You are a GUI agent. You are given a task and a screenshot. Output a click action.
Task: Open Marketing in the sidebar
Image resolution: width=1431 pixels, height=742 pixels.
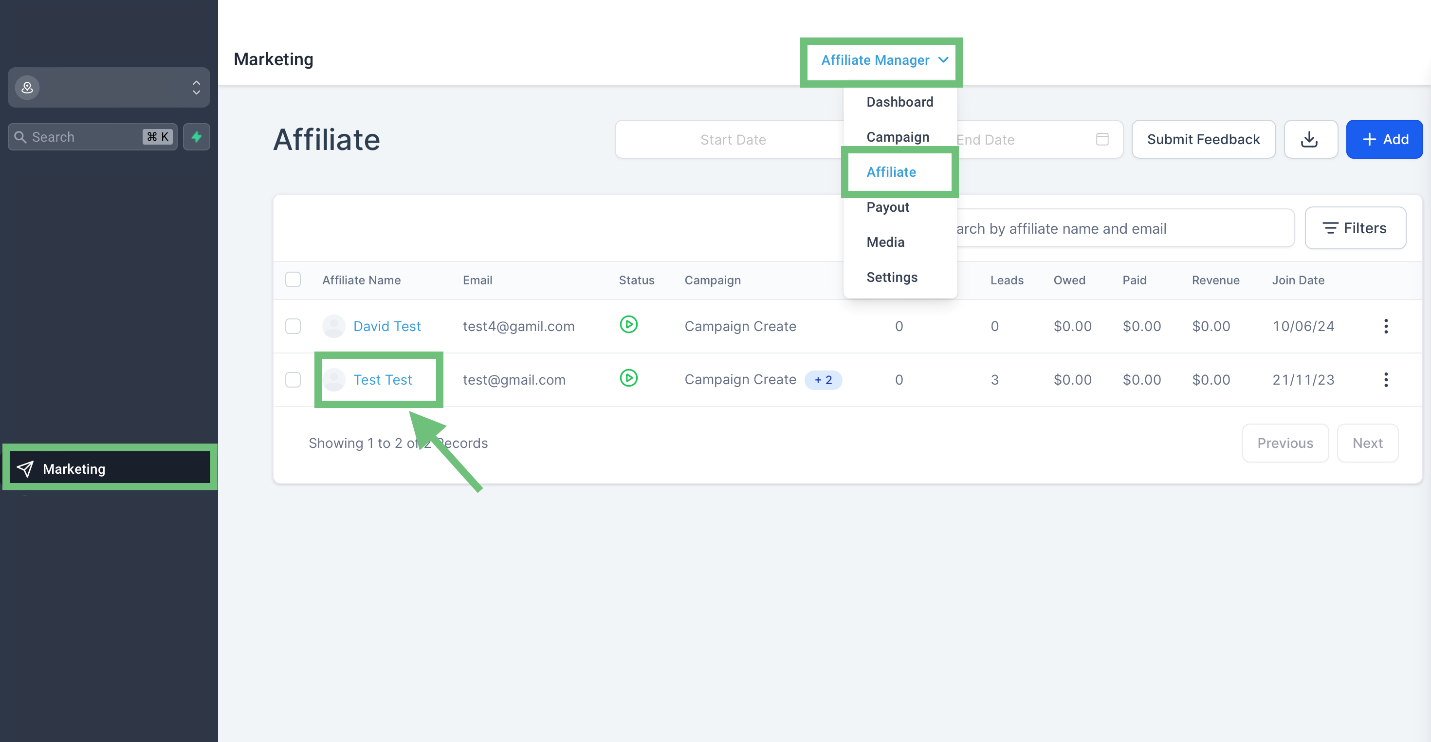(110, 468)
